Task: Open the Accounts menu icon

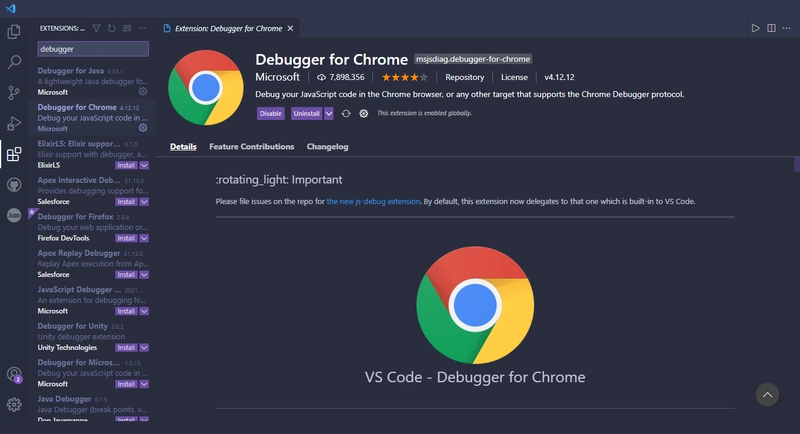Action: [x=14, y=375]
